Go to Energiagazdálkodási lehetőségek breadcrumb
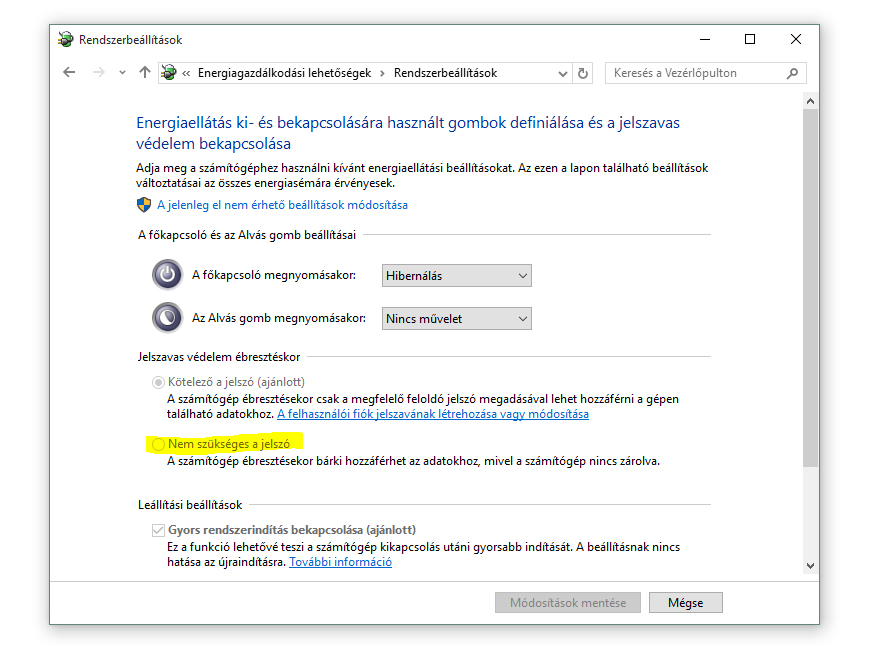Screen dimensions: 870x664 (284, 73)
